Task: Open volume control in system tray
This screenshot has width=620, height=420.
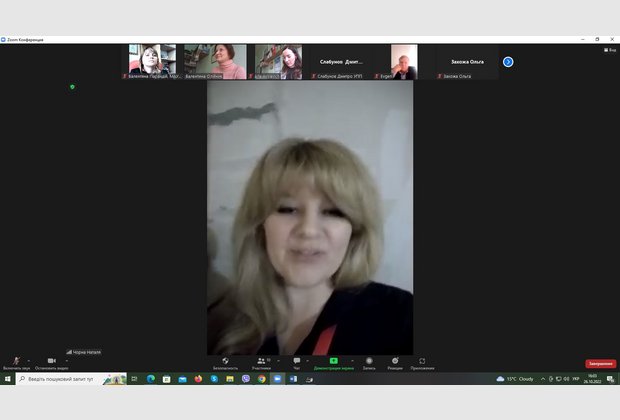Action: [x=566, y=379]
